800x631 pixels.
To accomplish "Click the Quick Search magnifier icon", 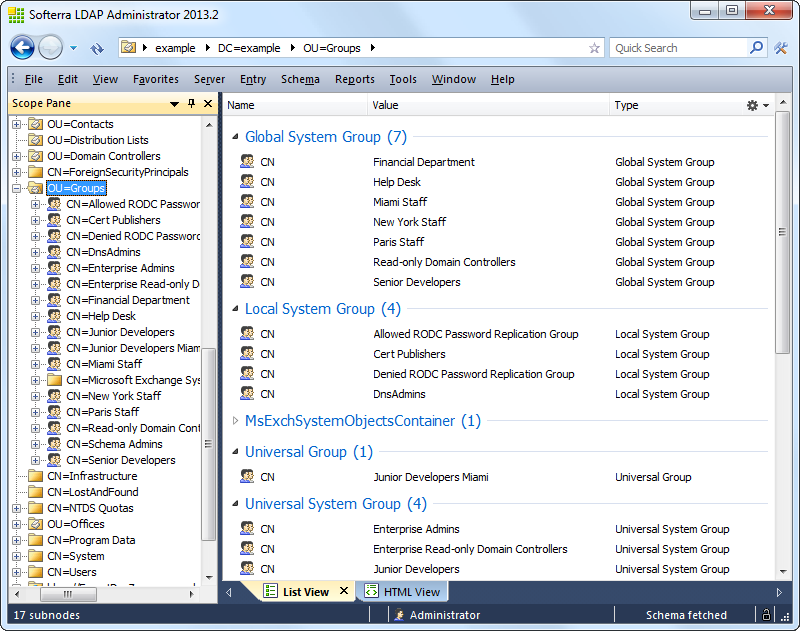I will coord(756,47).
